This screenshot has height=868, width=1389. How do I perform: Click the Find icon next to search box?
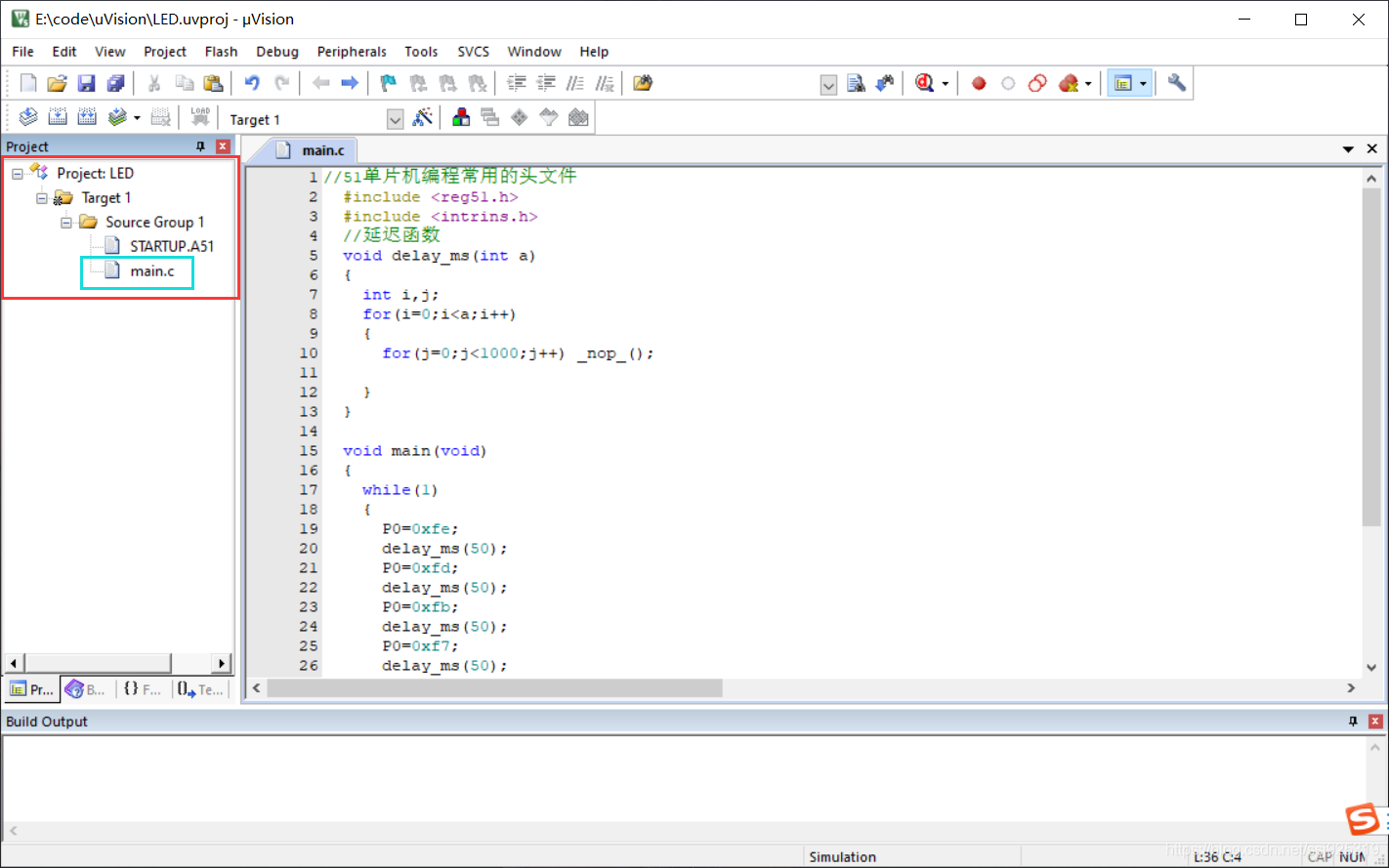[857, 84]
